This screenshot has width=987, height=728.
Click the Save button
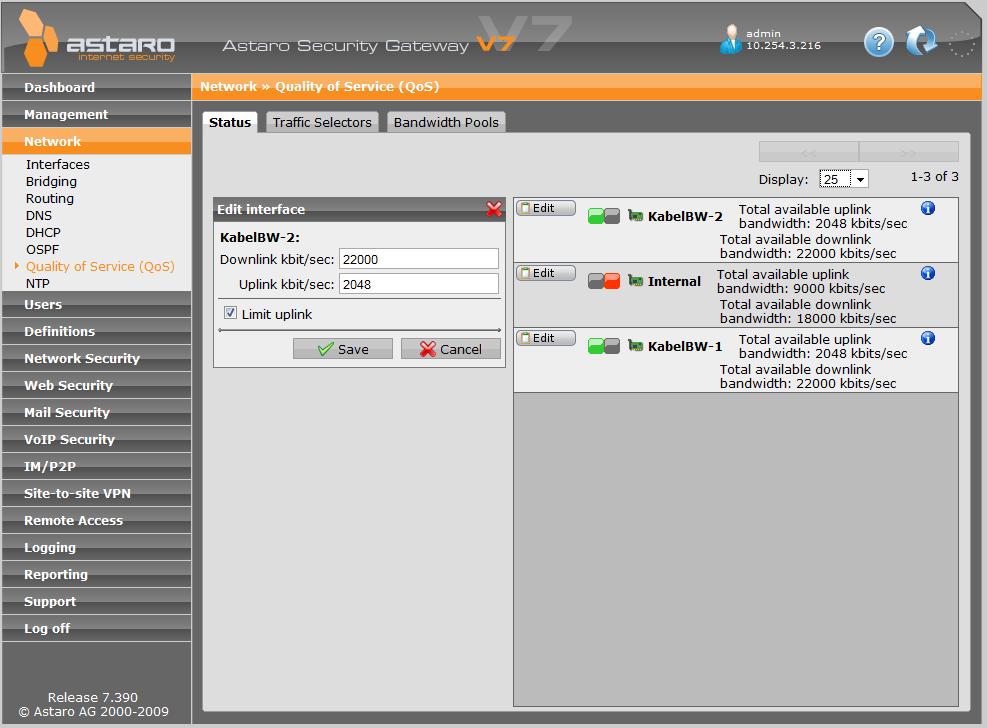(x=343, y=349)
